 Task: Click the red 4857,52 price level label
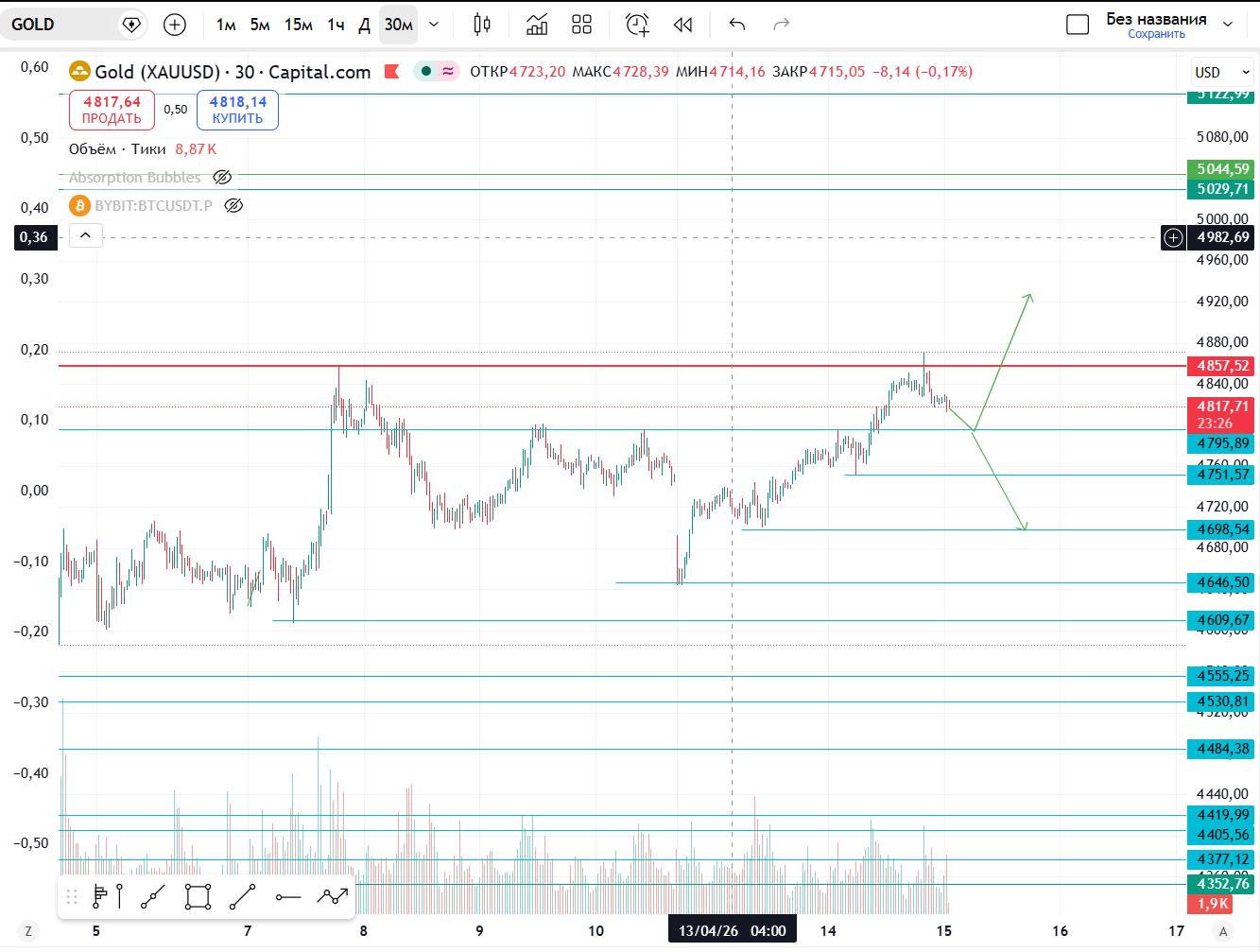[x=1222, y=366]
